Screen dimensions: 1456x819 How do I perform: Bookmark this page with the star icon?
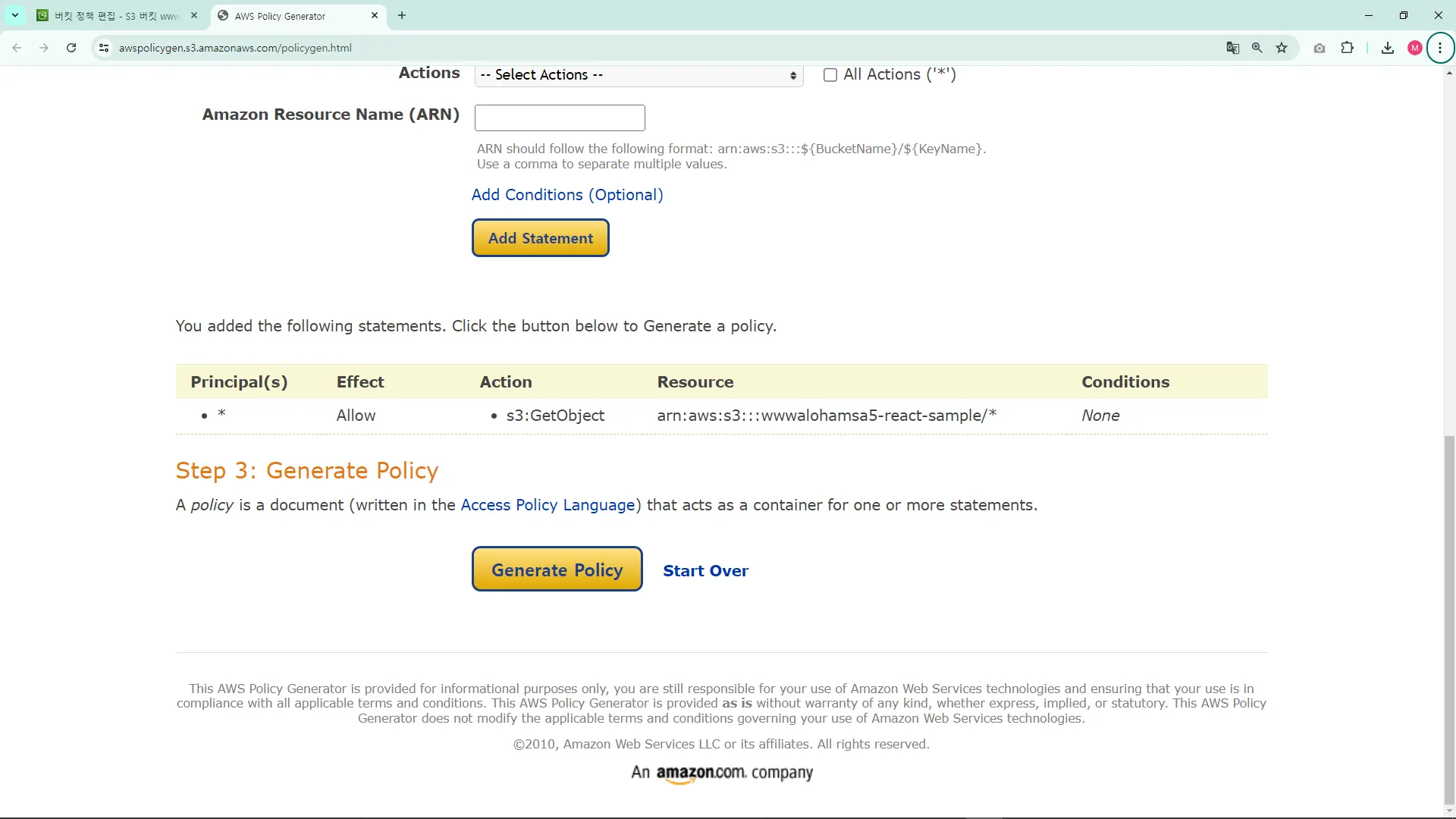[x=1282, y=48]
